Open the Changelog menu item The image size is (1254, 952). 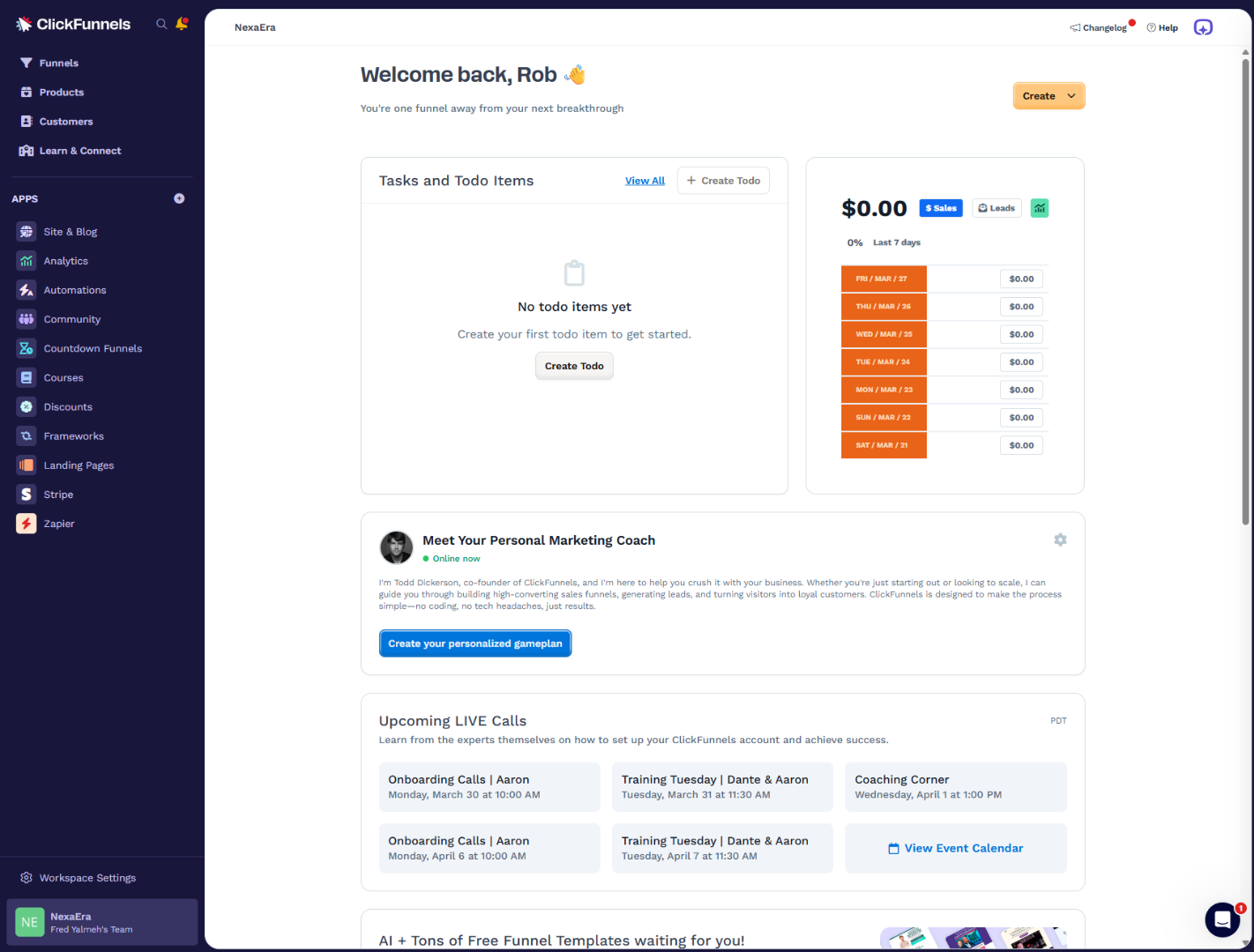tap(1101, 27)
